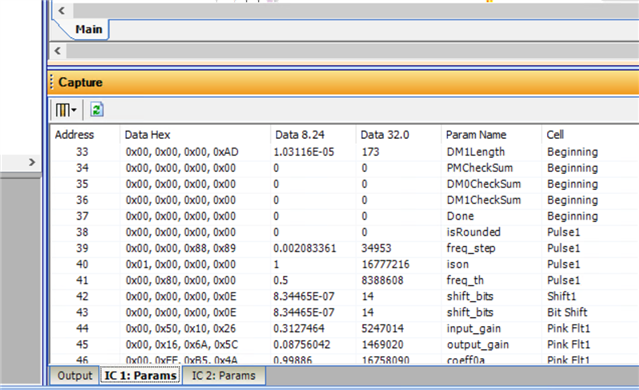Click hex value 0x00, 0x50, 0x10, 0x26
639x390 pixels.
pyautogui.click(x=181, y=328)
